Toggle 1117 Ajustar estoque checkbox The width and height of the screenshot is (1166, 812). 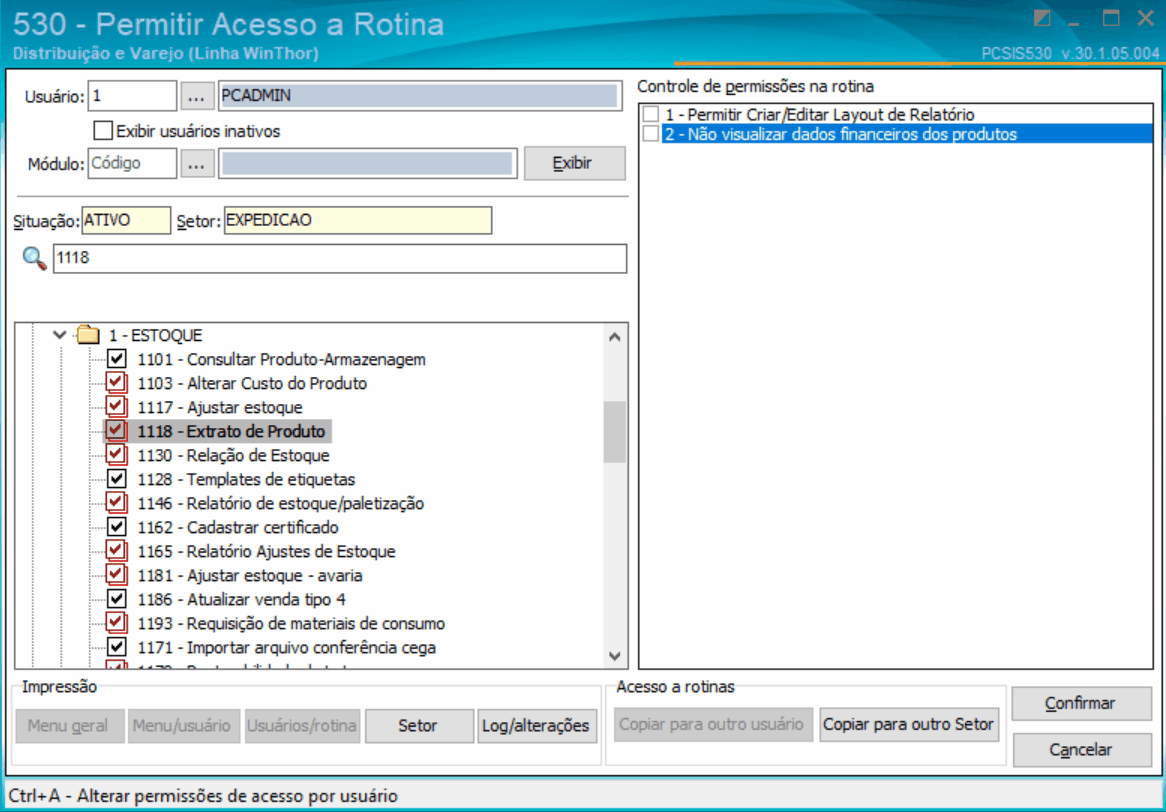(x=116, y=407)
